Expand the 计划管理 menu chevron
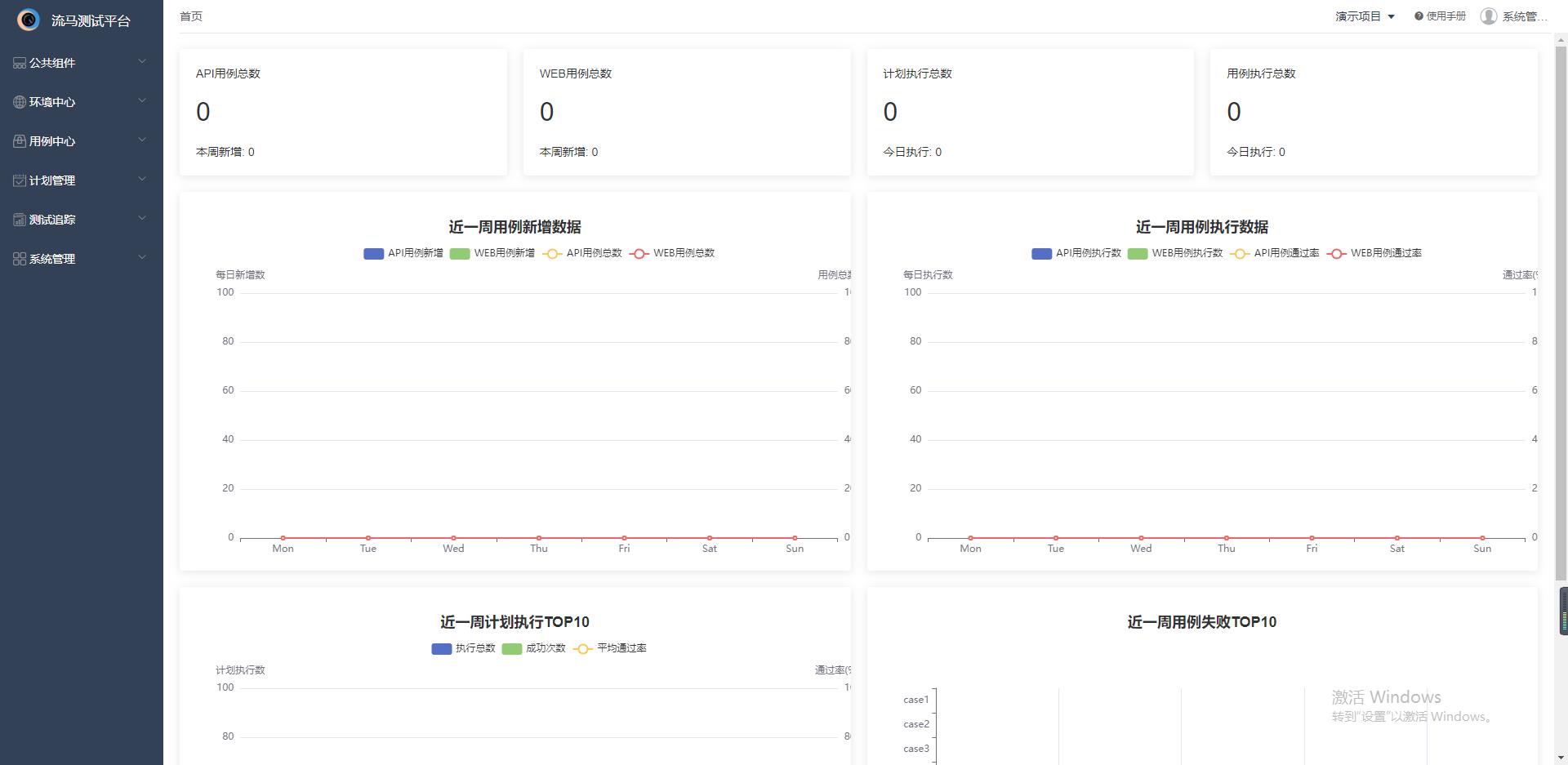This screenshot has width=1568, height=765. [x=142, y=179]
